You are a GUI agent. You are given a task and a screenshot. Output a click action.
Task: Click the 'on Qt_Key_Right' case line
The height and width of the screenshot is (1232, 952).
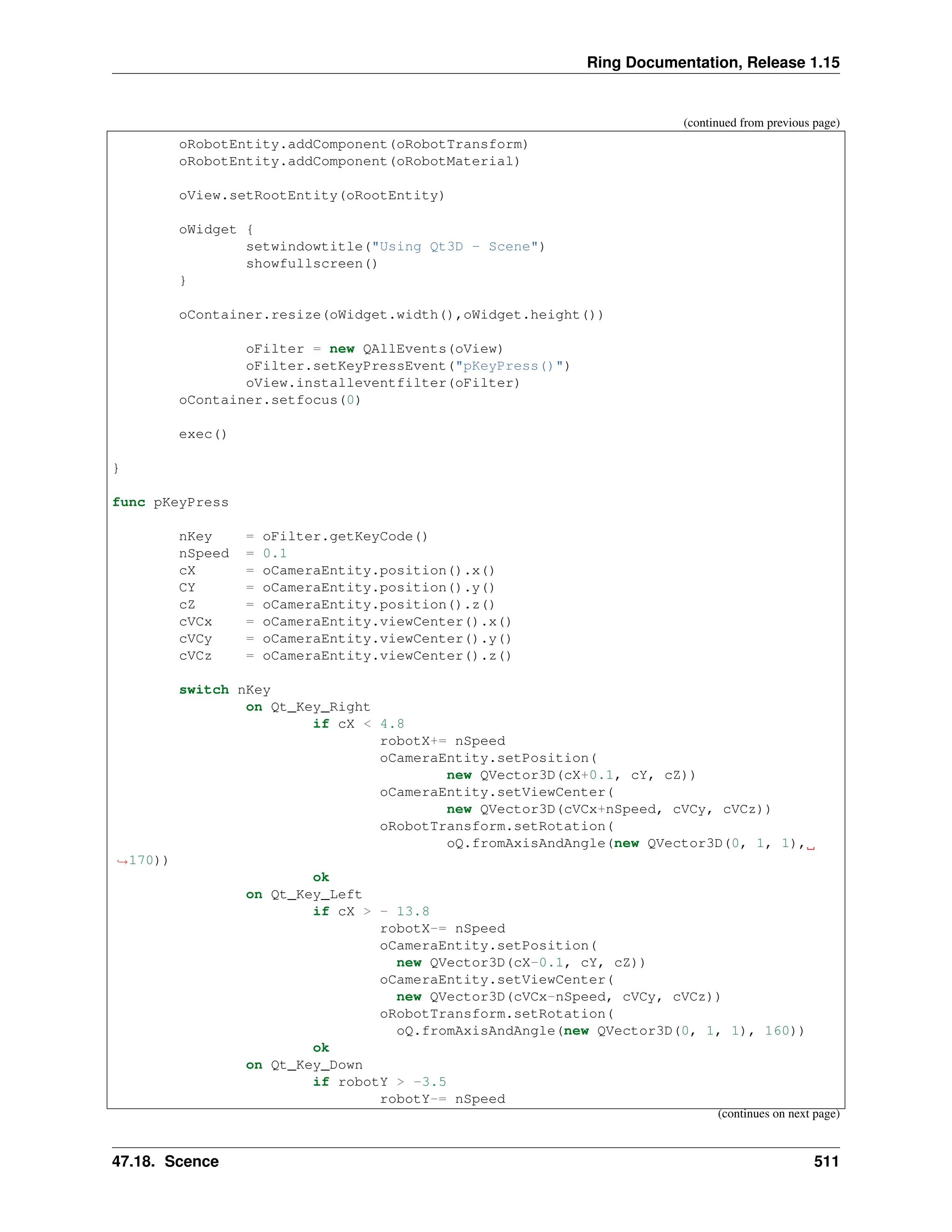[308, 707]
